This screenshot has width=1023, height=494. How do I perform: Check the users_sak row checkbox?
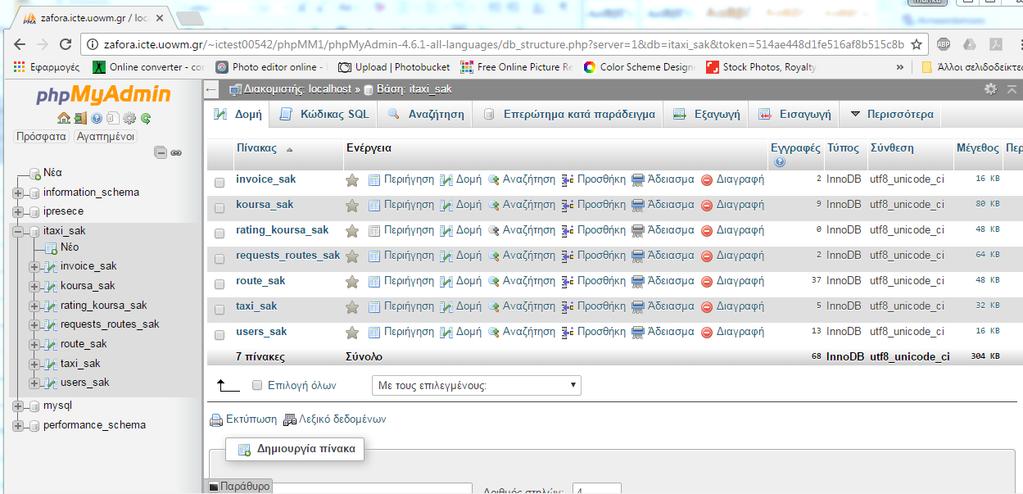pyautogui.click(x=220, y=335)
